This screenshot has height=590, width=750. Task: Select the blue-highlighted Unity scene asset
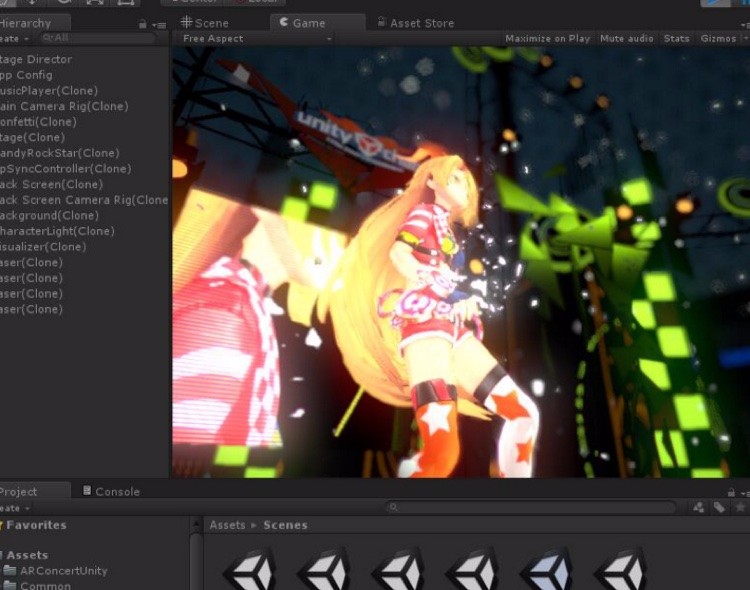[x=547, y=570]
